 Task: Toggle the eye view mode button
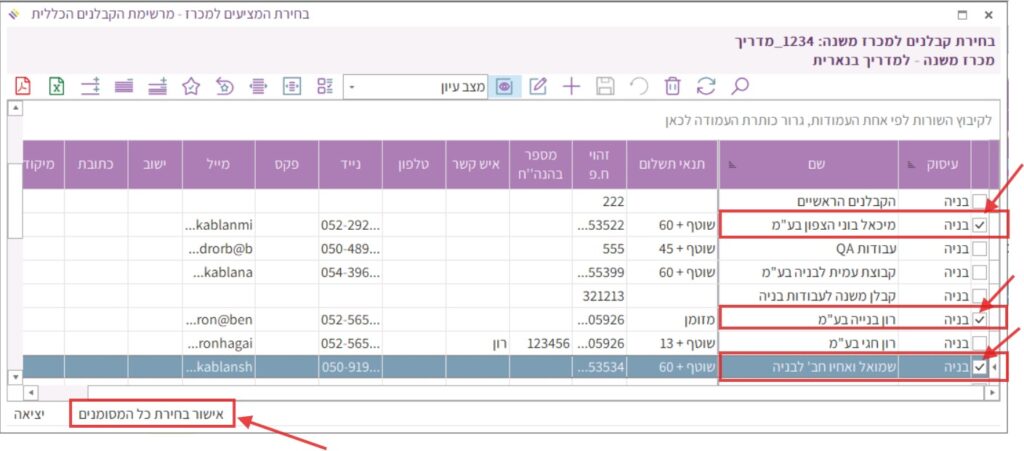[504, 86]
